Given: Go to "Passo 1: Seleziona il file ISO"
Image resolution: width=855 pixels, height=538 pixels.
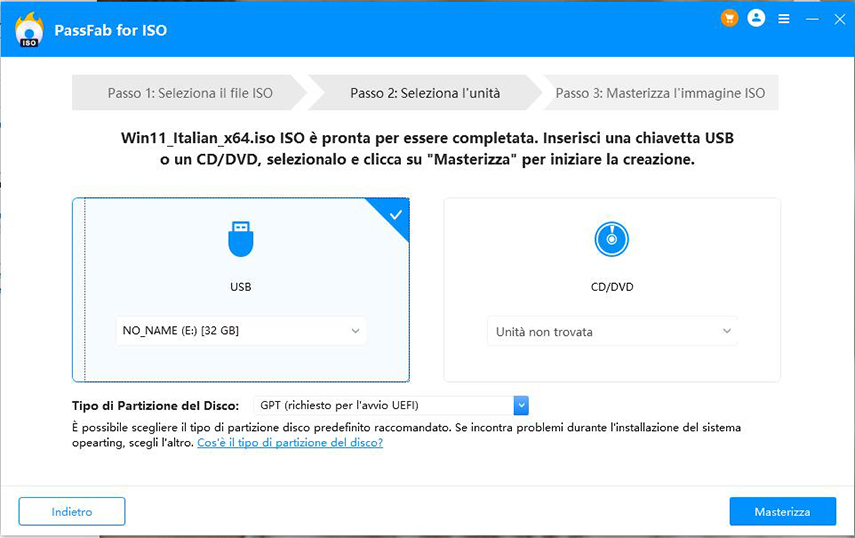Looking at the screenshot, I should tap(190, 93).
